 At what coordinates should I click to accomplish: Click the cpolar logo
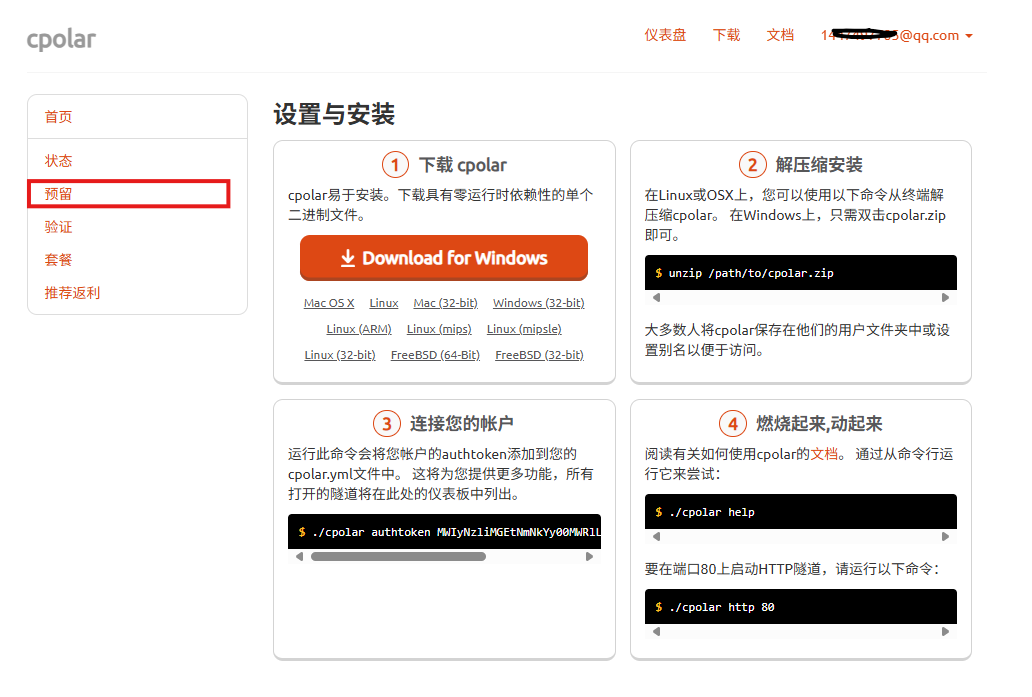(x=61, y=39)
